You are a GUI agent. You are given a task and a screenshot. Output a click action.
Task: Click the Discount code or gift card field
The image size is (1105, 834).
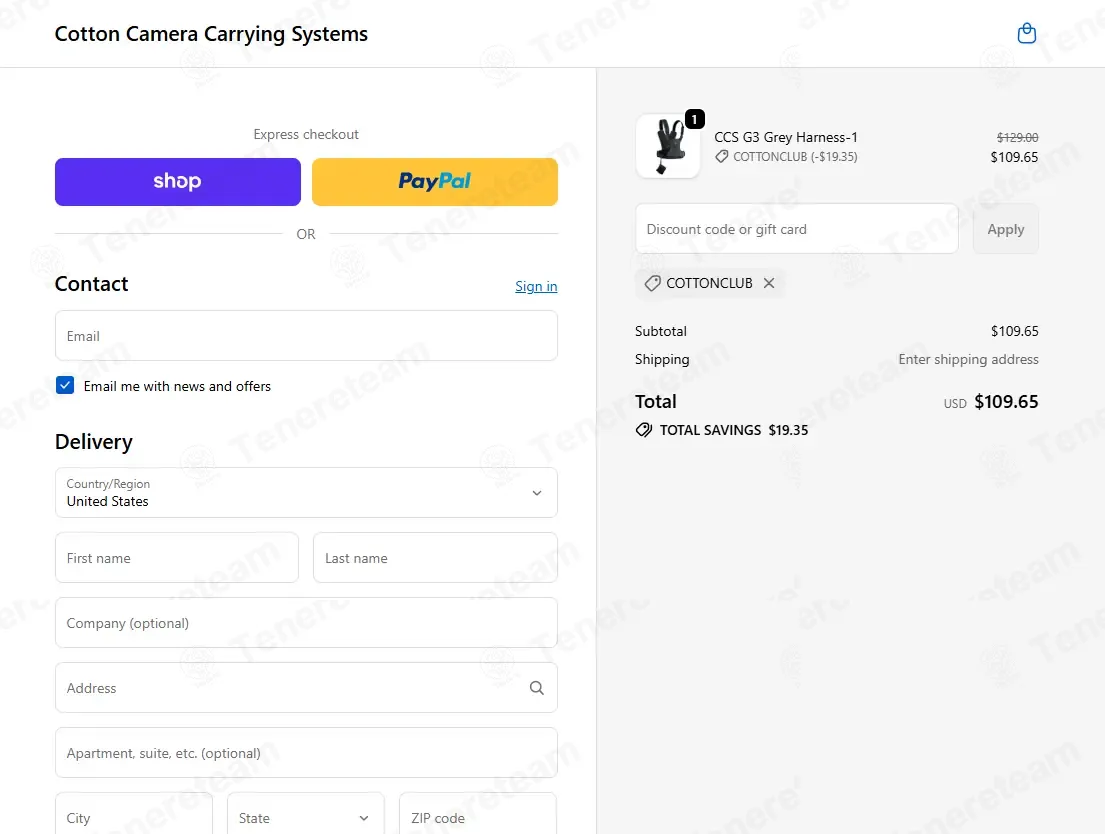796,229
